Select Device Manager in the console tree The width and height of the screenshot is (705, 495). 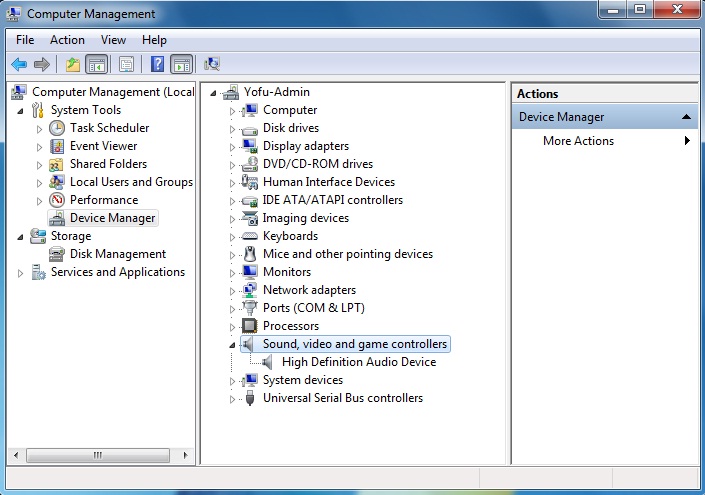112,218
